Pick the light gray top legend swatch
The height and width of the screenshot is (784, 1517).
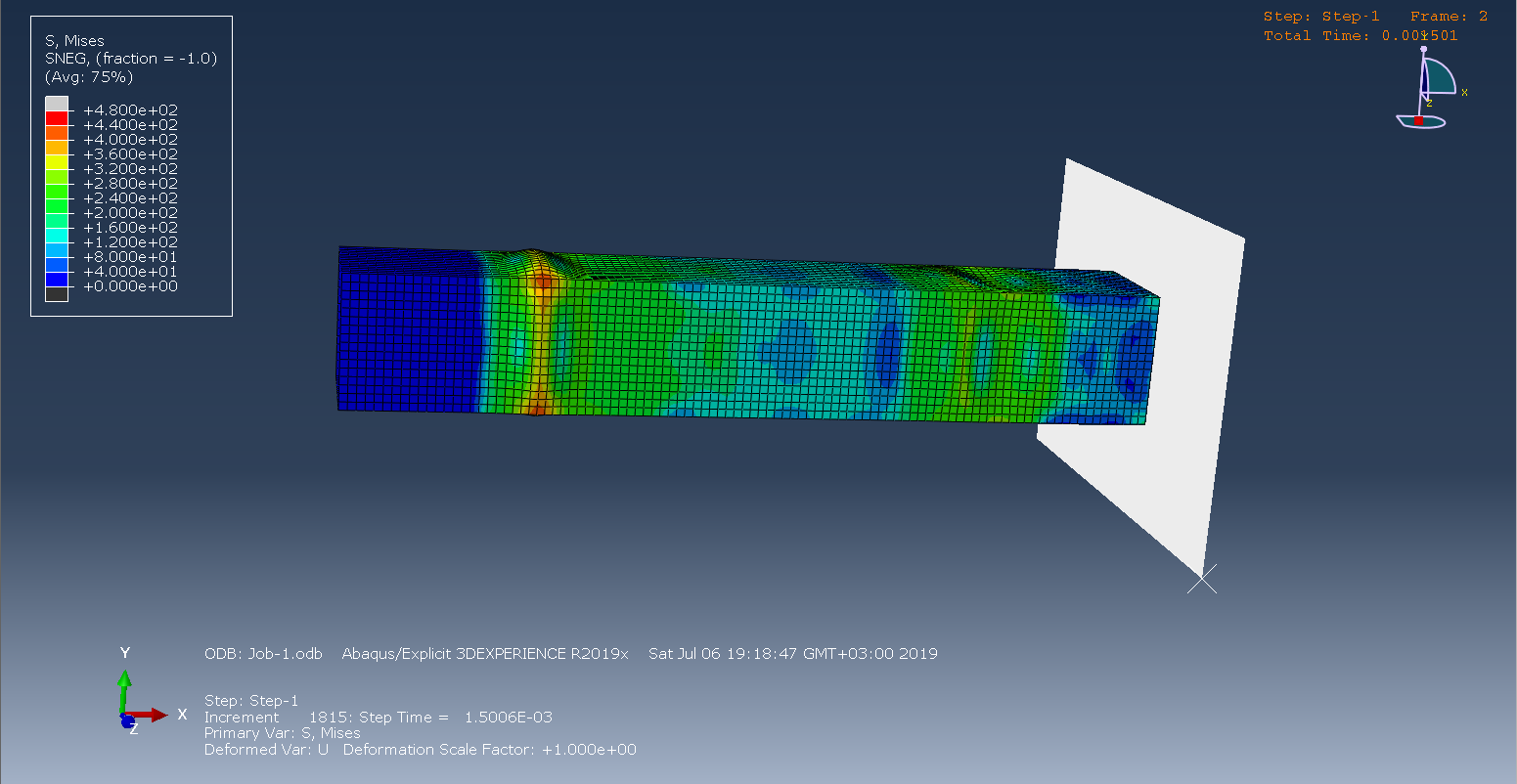[x=57, y=104]
